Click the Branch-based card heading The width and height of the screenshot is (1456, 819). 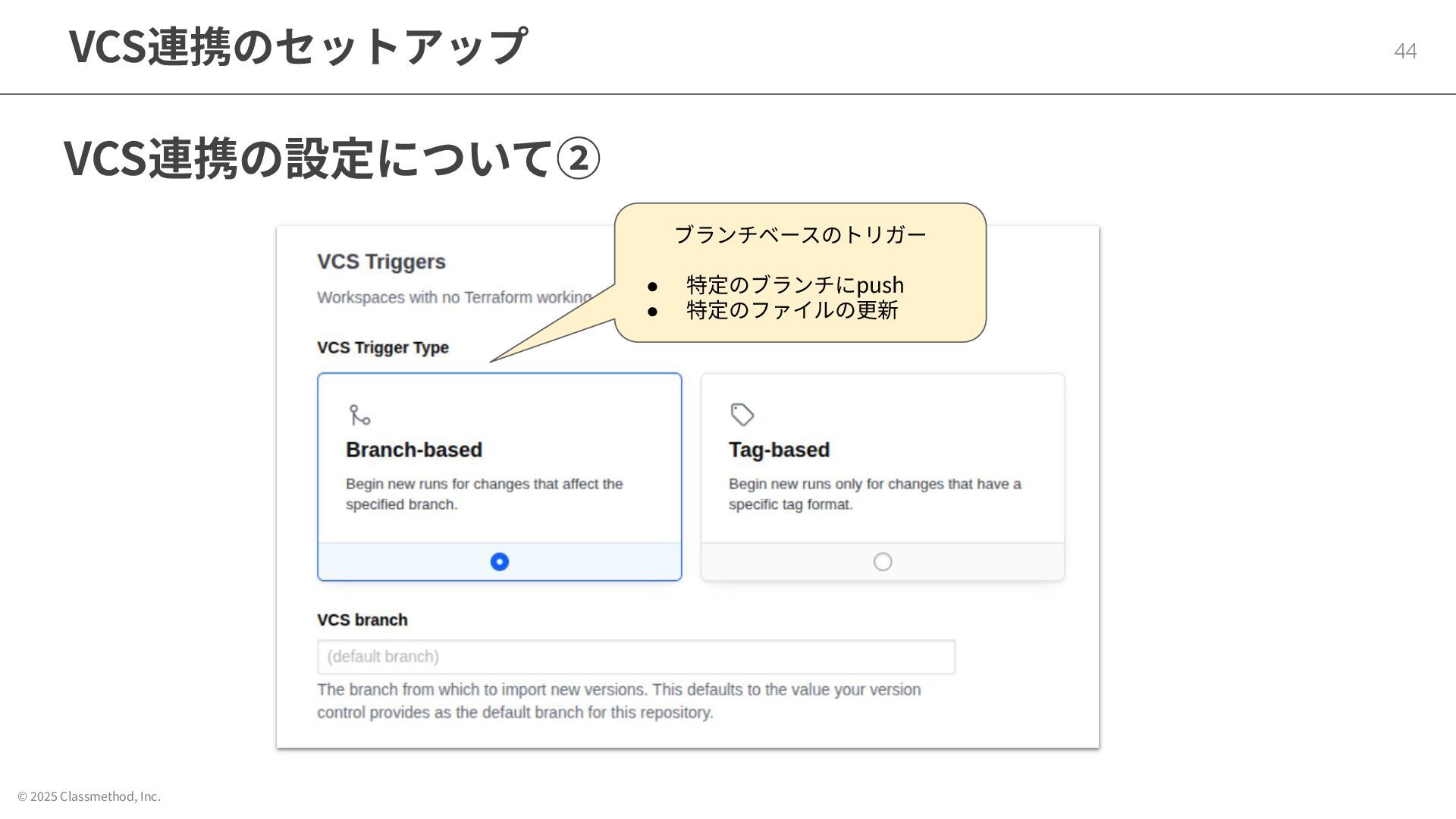pos(414,450)
